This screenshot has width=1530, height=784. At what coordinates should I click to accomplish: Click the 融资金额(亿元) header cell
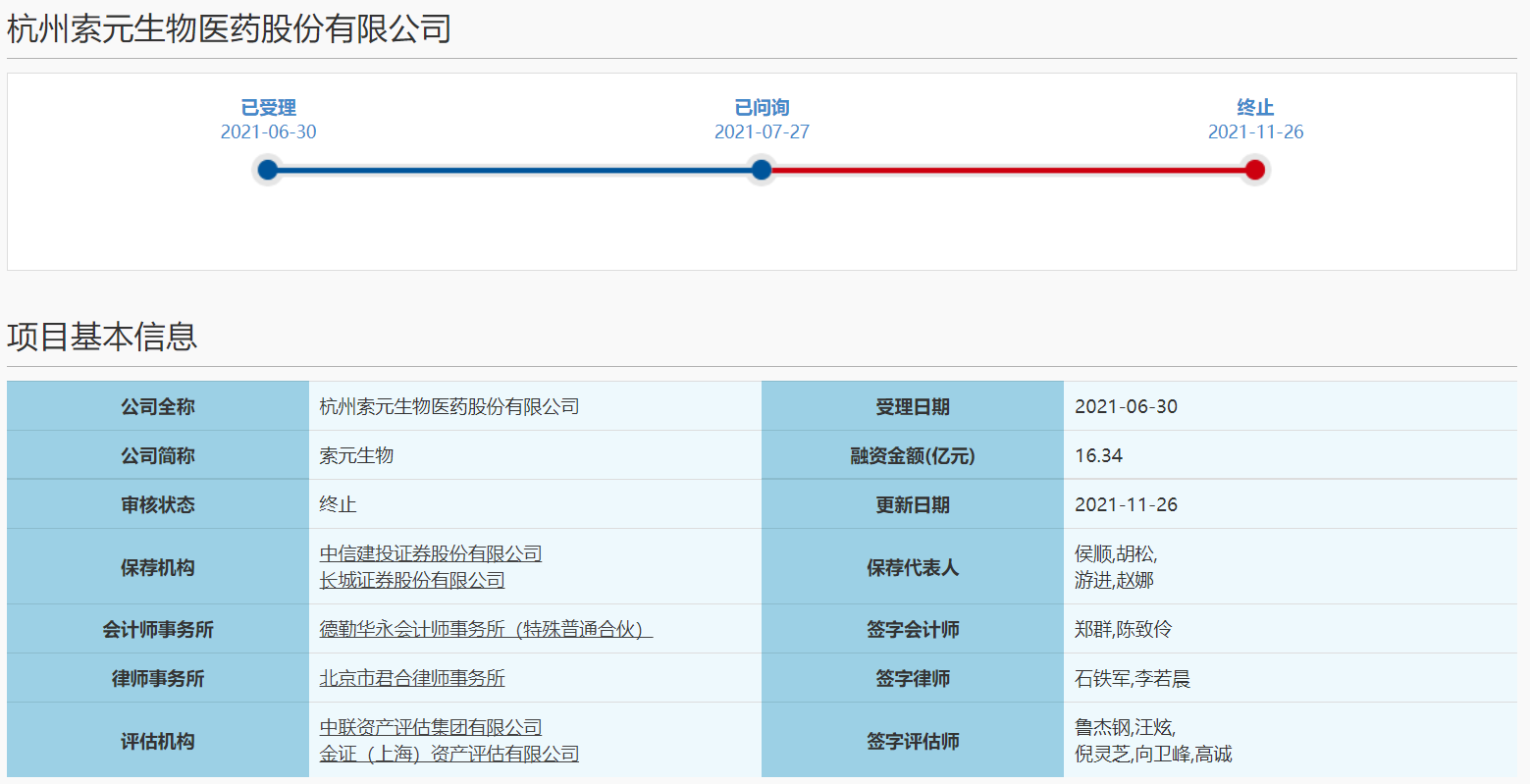pyautogui.click(x=913, y=455)
